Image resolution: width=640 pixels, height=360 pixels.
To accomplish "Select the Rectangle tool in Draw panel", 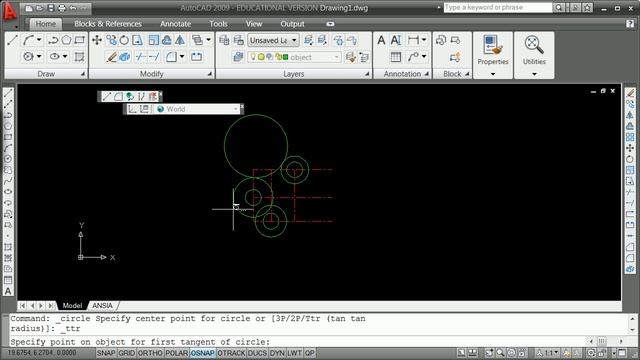I will pyautogui.click(x=80, y=40).
